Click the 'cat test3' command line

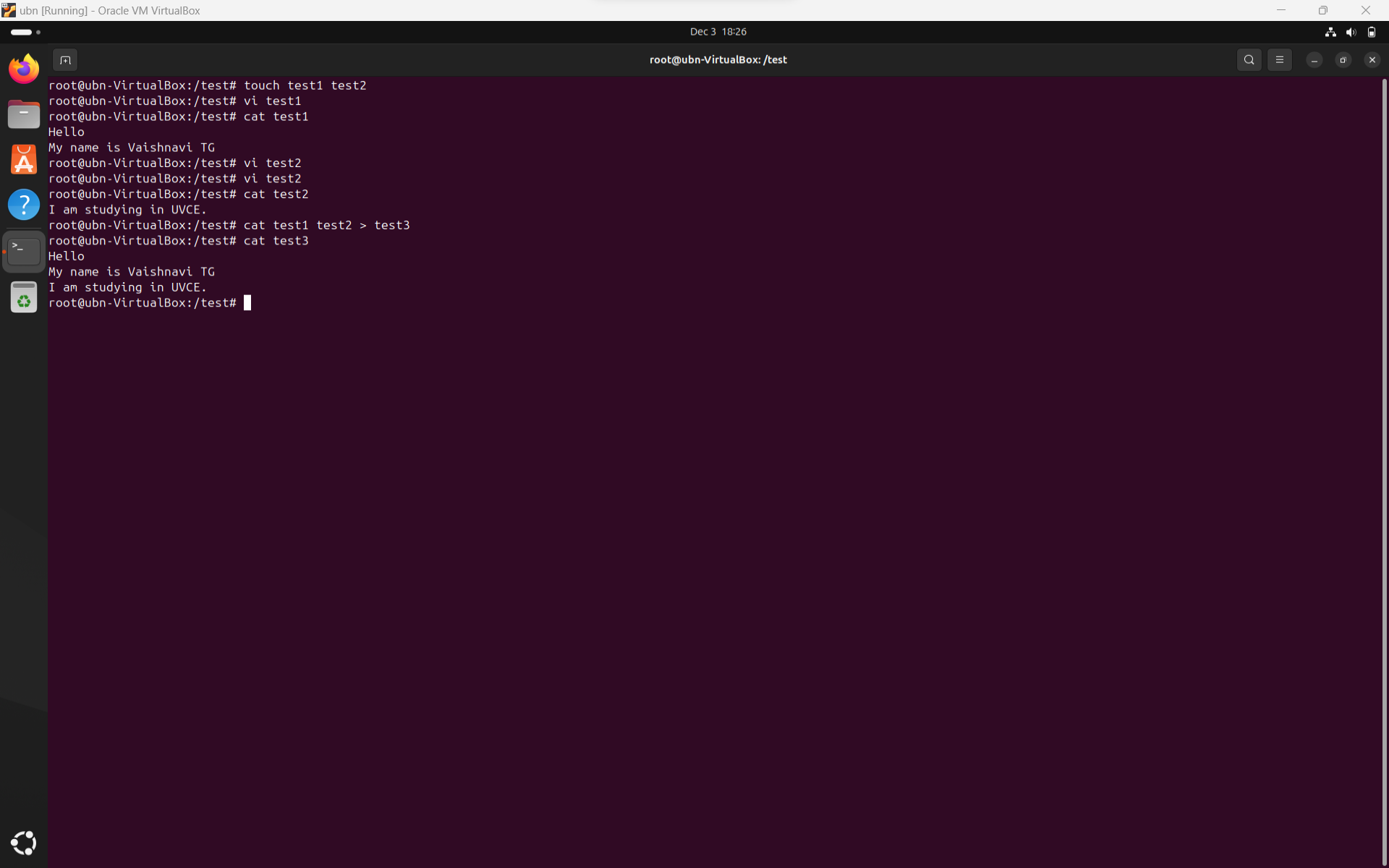click(x=179, y=241)
